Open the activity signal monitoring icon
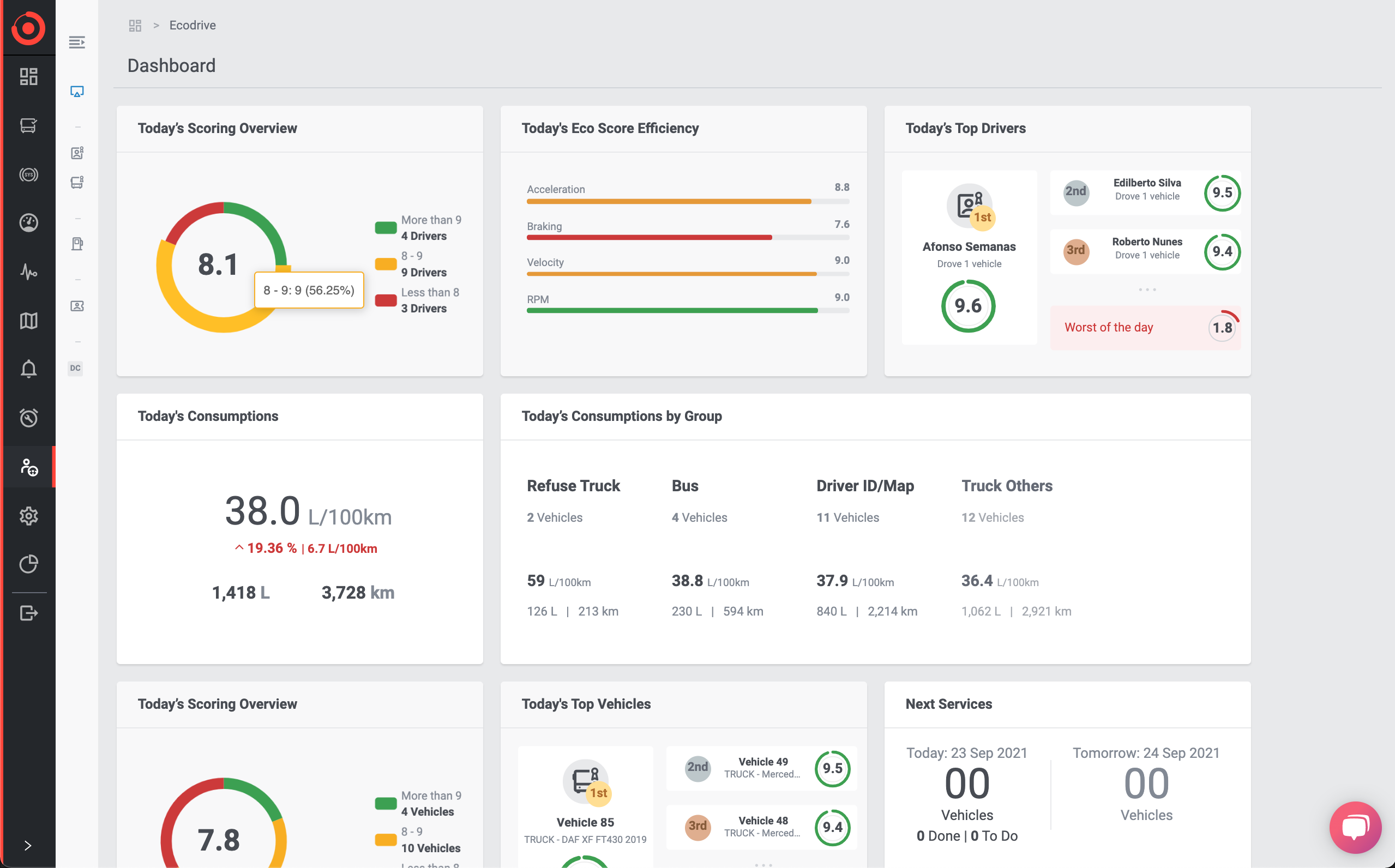 (x=29, y=273)
